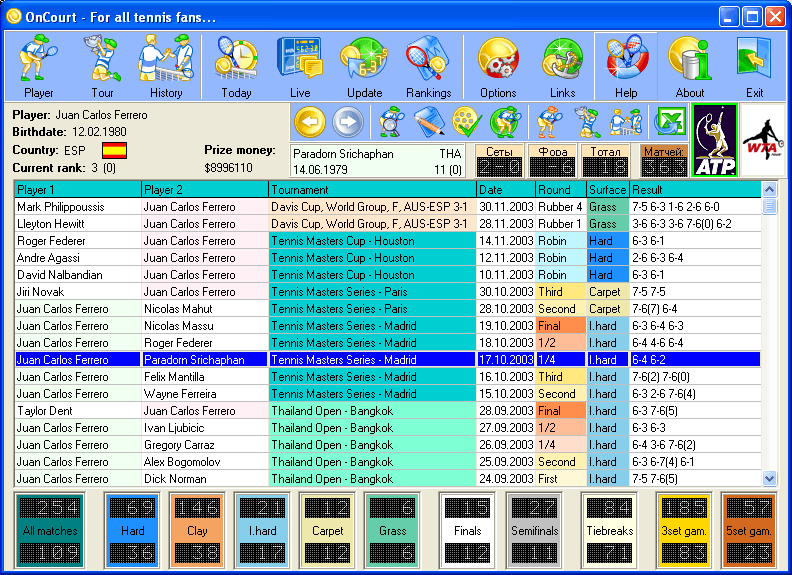Click the Тотал total panel
The width and height of the screenshot is (792, 575).
[605, 161]
